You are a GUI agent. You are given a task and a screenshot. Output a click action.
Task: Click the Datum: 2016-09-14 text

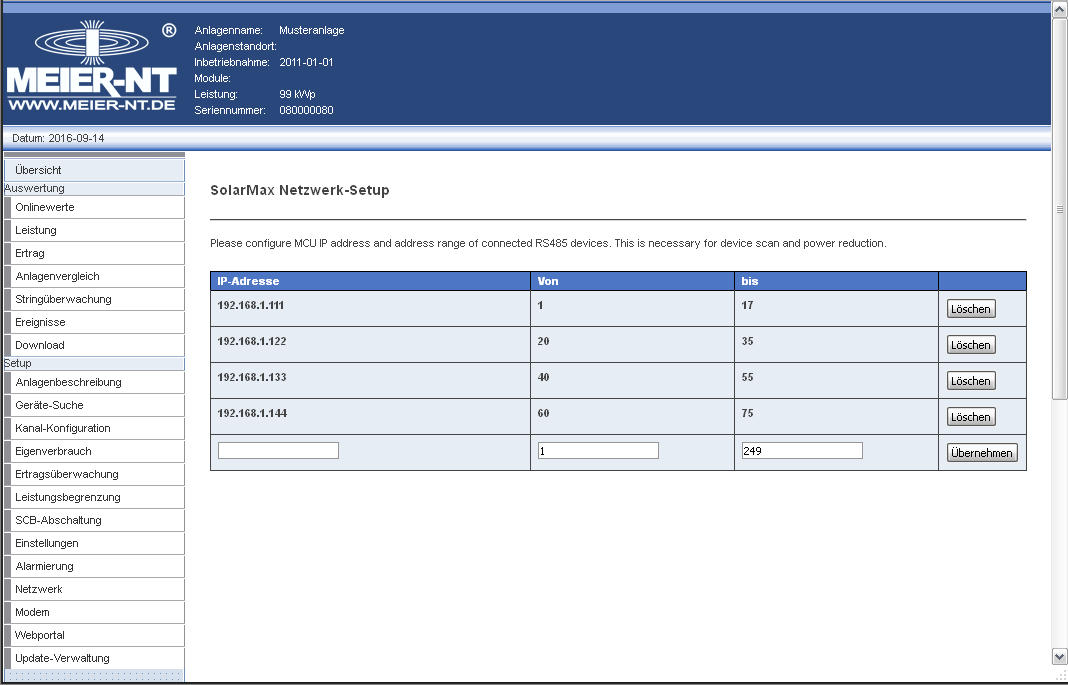58,138
